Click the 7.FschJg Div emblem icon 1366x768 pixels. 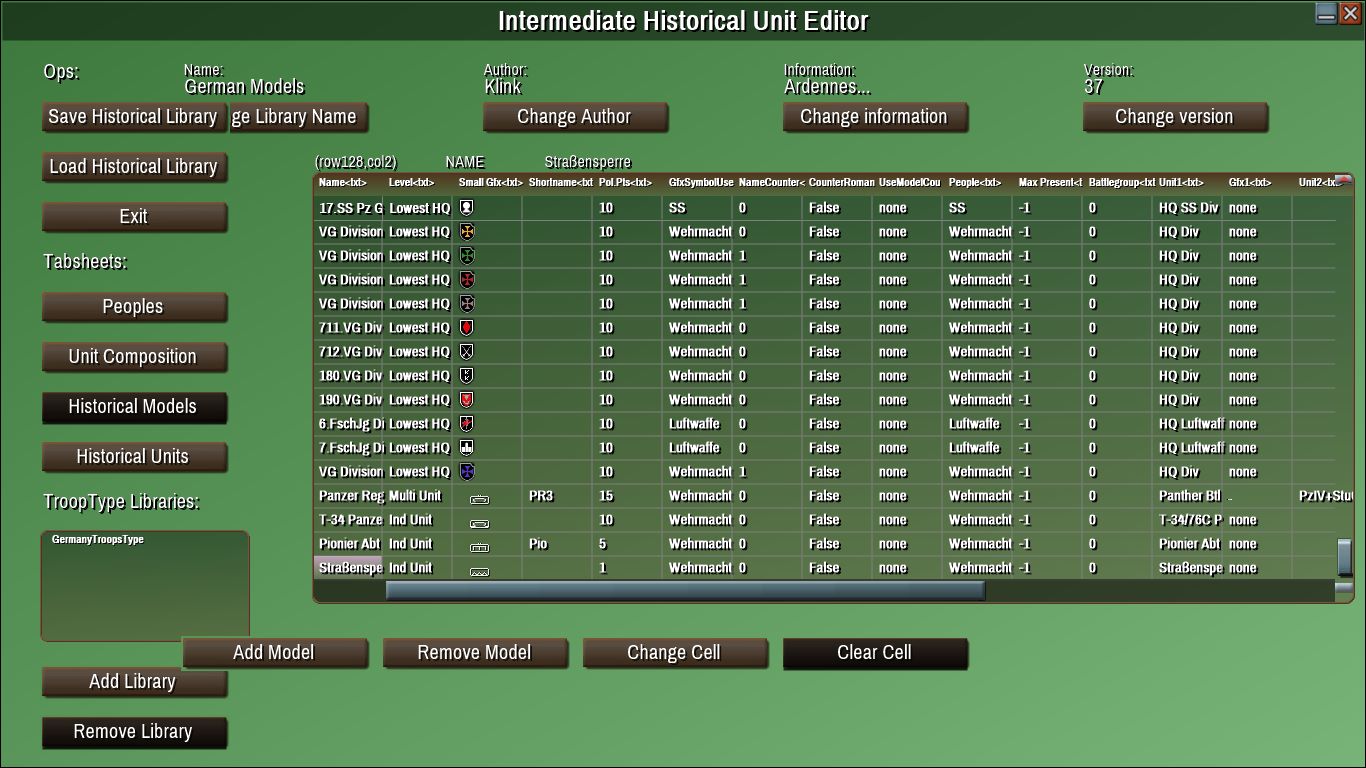tap(466, 448)
